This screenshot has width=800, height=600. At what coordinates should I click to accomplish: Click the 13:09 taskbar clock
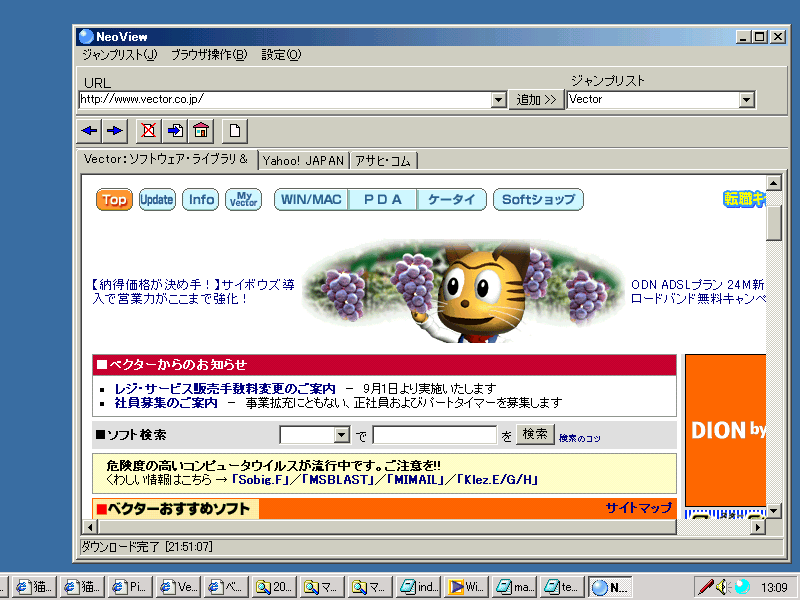(774, 588)
